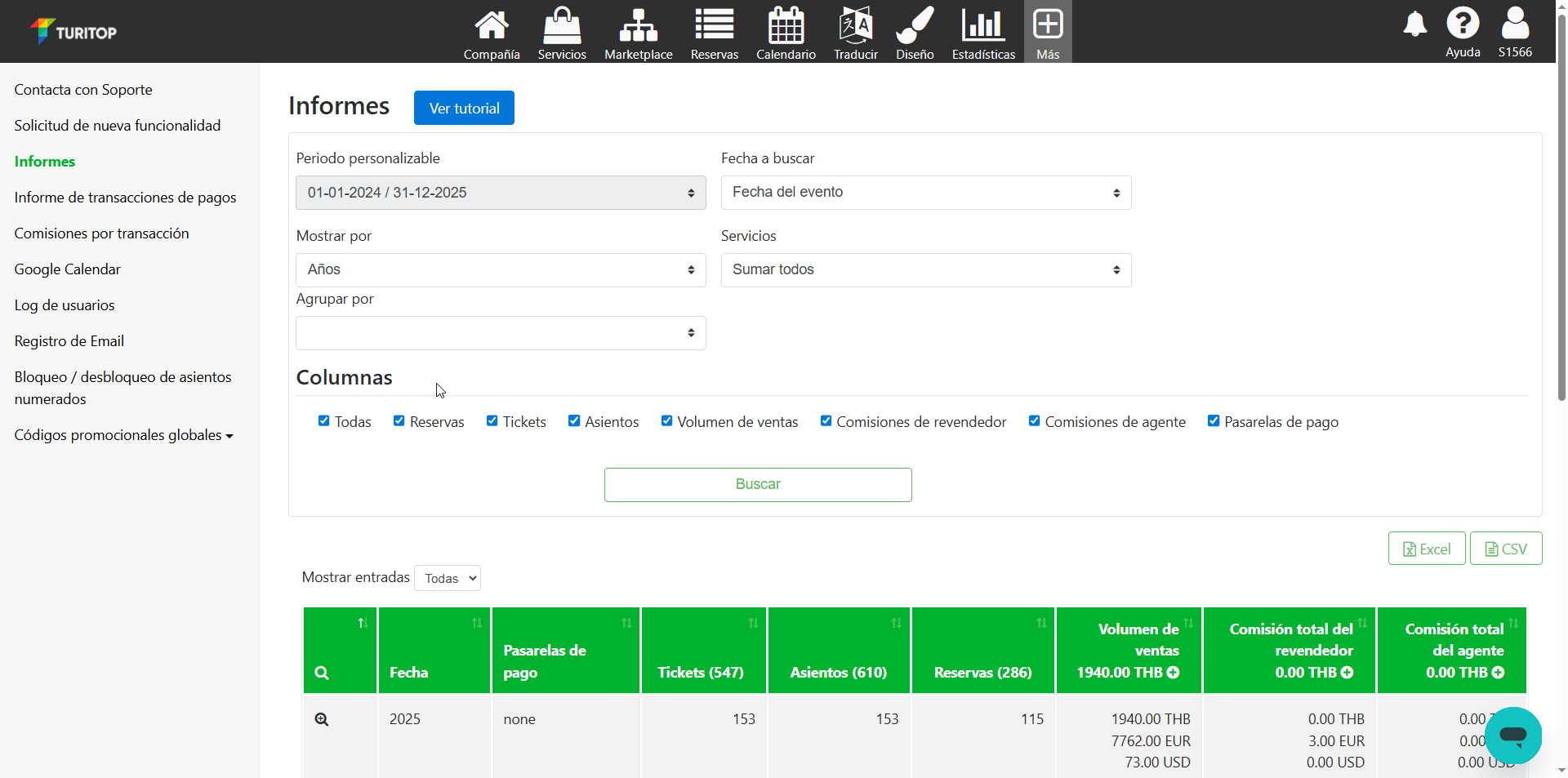Open the Mostrar entradas Todas dropdown
This screenshot has width=1568, height=778.
(448, 578)
